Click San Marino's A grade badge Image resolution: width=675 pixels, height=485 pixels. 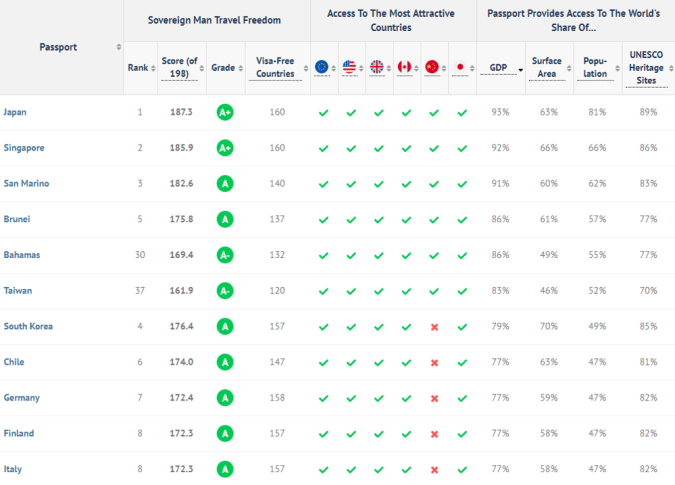225,184
